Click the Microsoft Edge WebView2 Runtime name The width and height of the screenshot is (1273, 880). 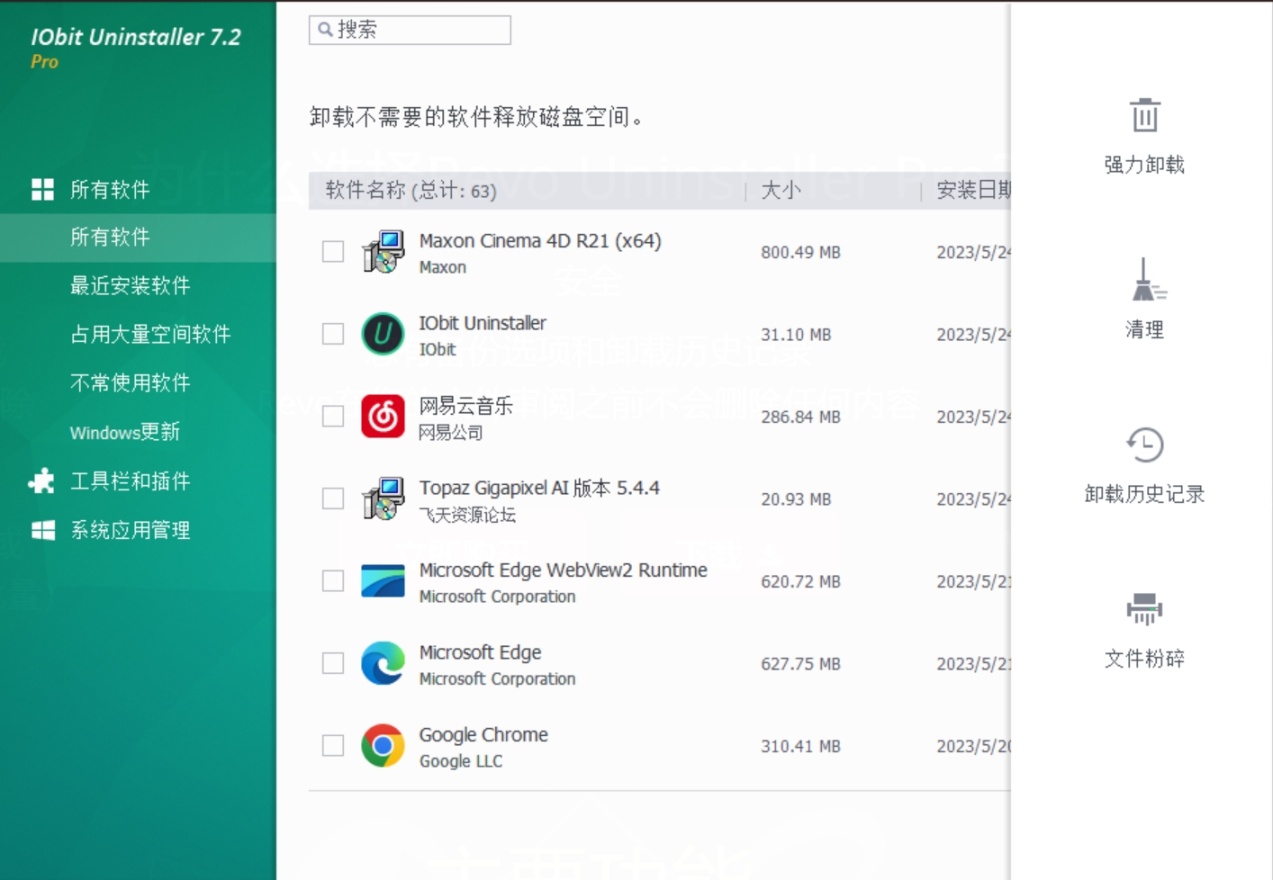click(563, 570)
